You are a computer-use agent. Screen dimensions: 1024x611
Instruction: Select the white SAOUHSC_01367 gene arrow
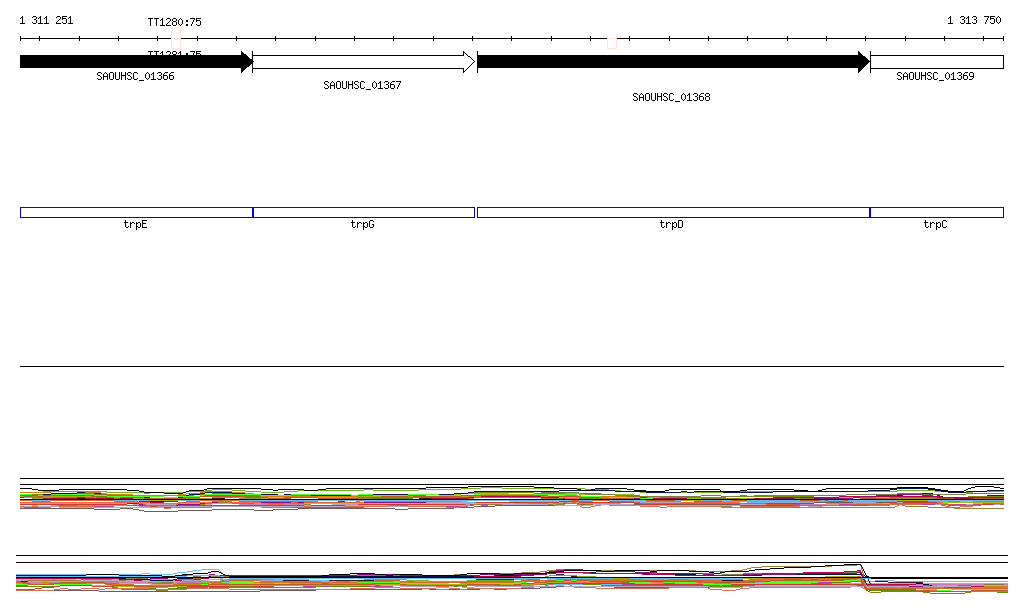[363, 62]
